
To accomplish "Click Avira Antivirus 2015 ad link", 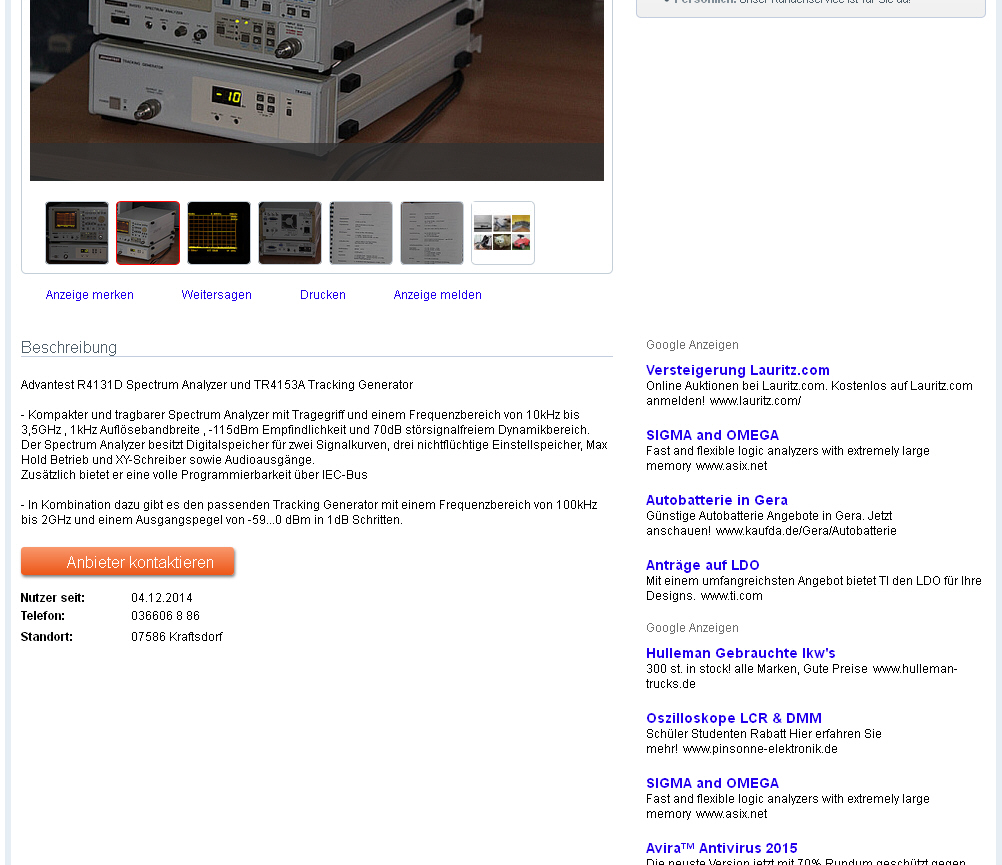I will (x=721, y=848).
